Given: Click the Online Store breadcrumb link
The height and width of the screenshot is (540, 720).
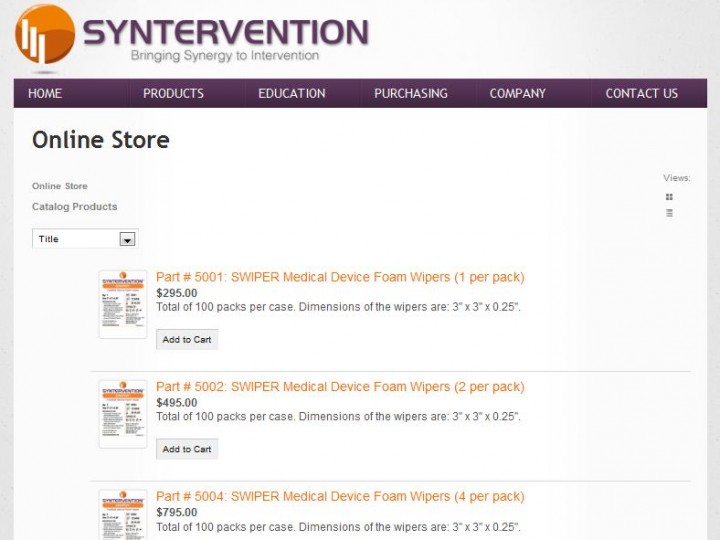Looking at the screenshot, I should [x=60, y=186].
